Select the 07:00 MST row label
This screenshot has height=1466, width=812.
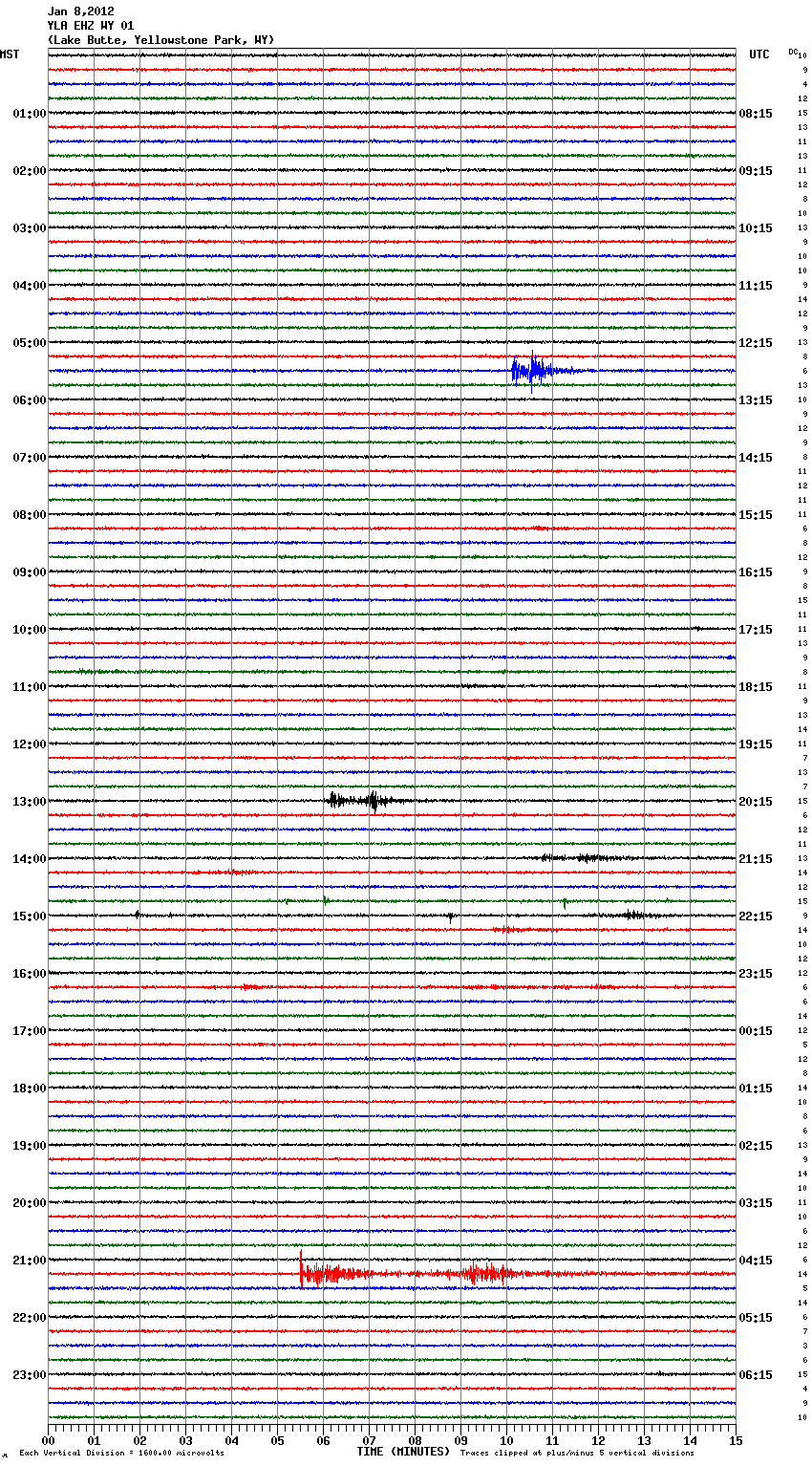pyautogui.click(x=29, y=458)
